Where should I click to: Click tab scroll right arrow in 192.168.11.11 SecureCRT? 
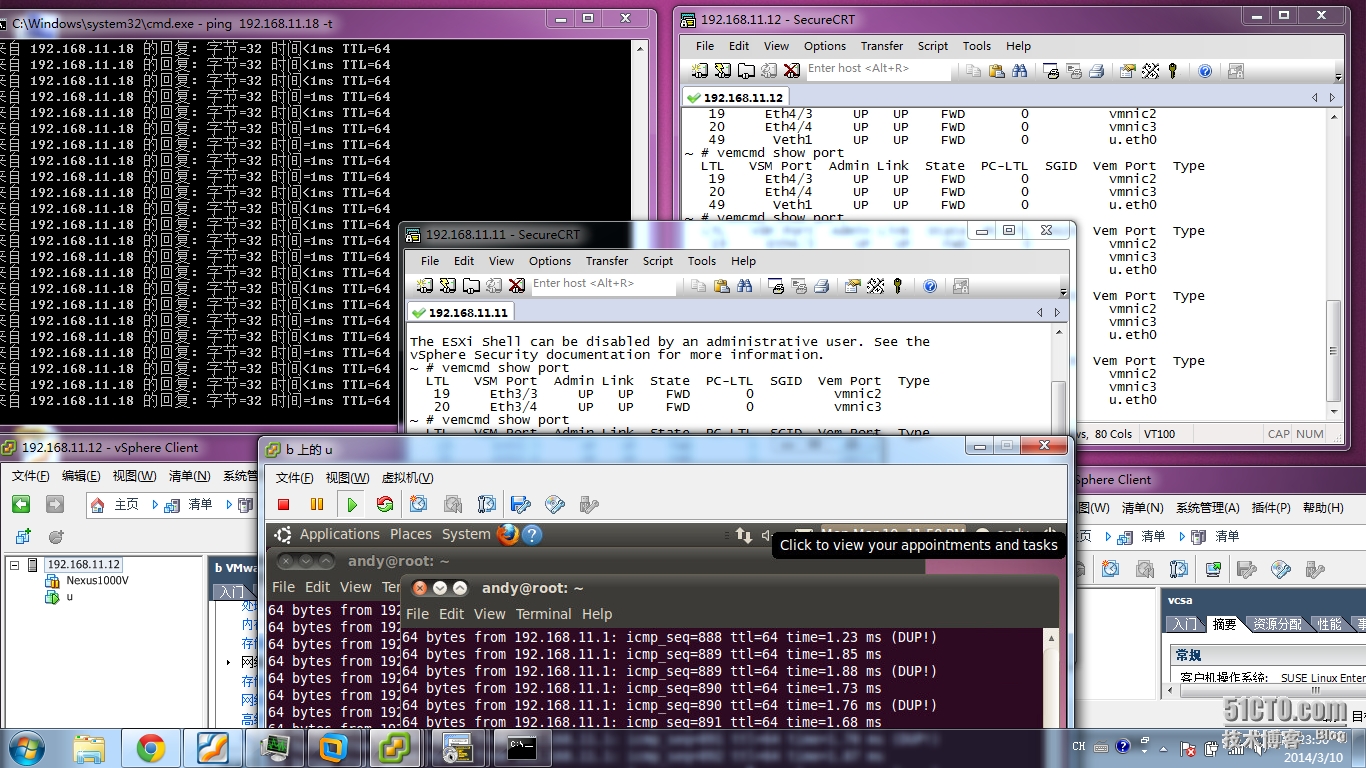1057,313
